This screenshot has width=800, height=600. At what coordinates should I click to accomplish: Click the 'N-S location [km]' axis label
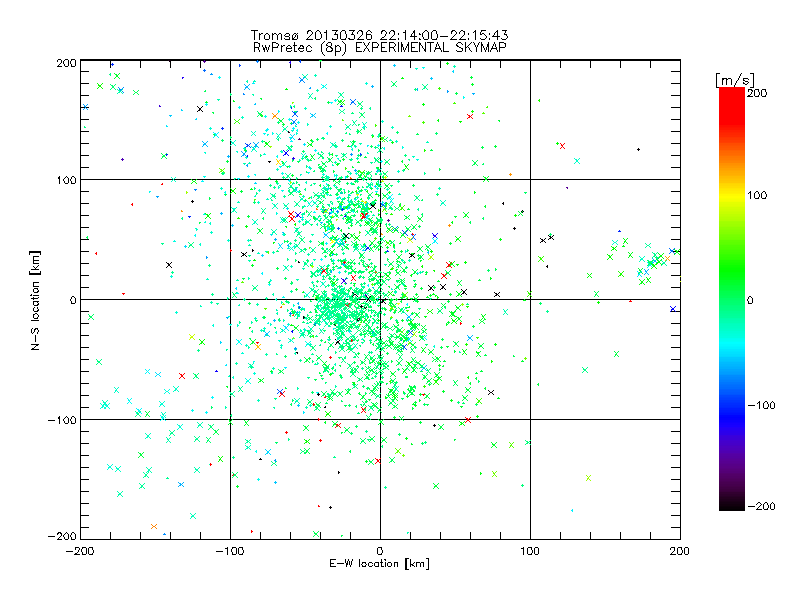[35, 300]
